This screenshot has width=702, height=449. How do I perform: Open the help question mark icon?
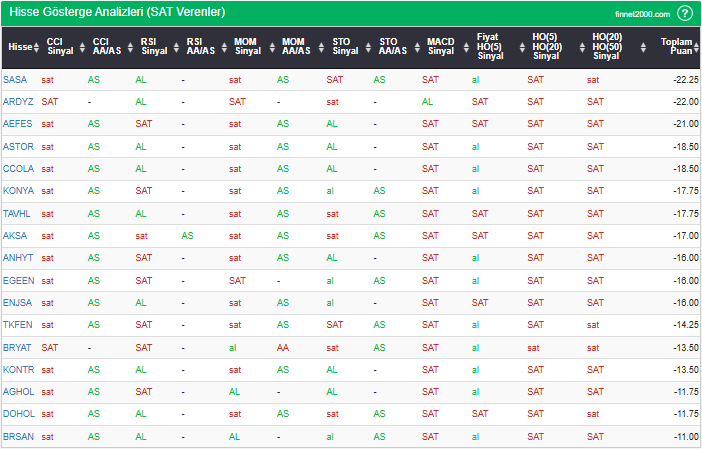(x=685, y=13)
